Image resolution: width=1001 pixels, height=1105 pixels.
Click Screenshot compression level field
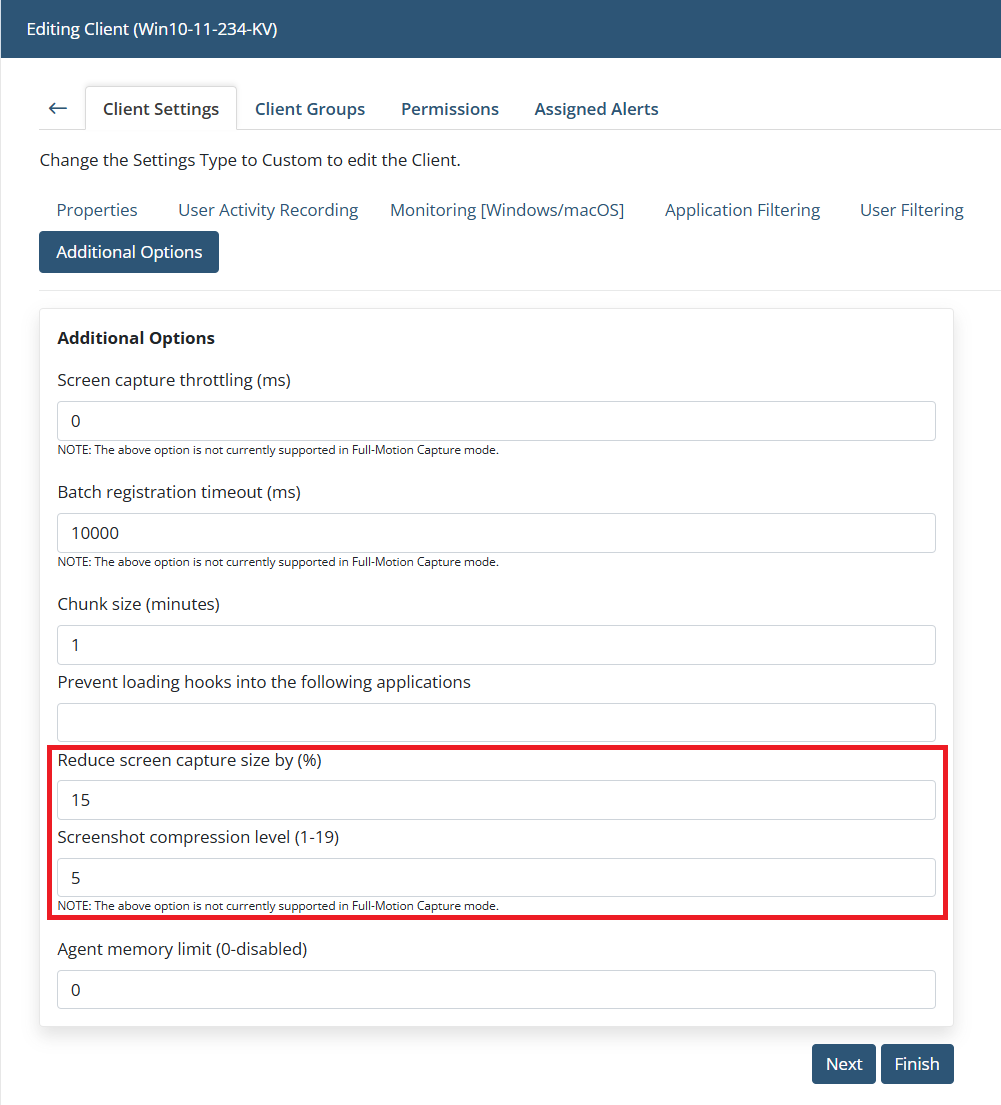[x=496, y=877]
